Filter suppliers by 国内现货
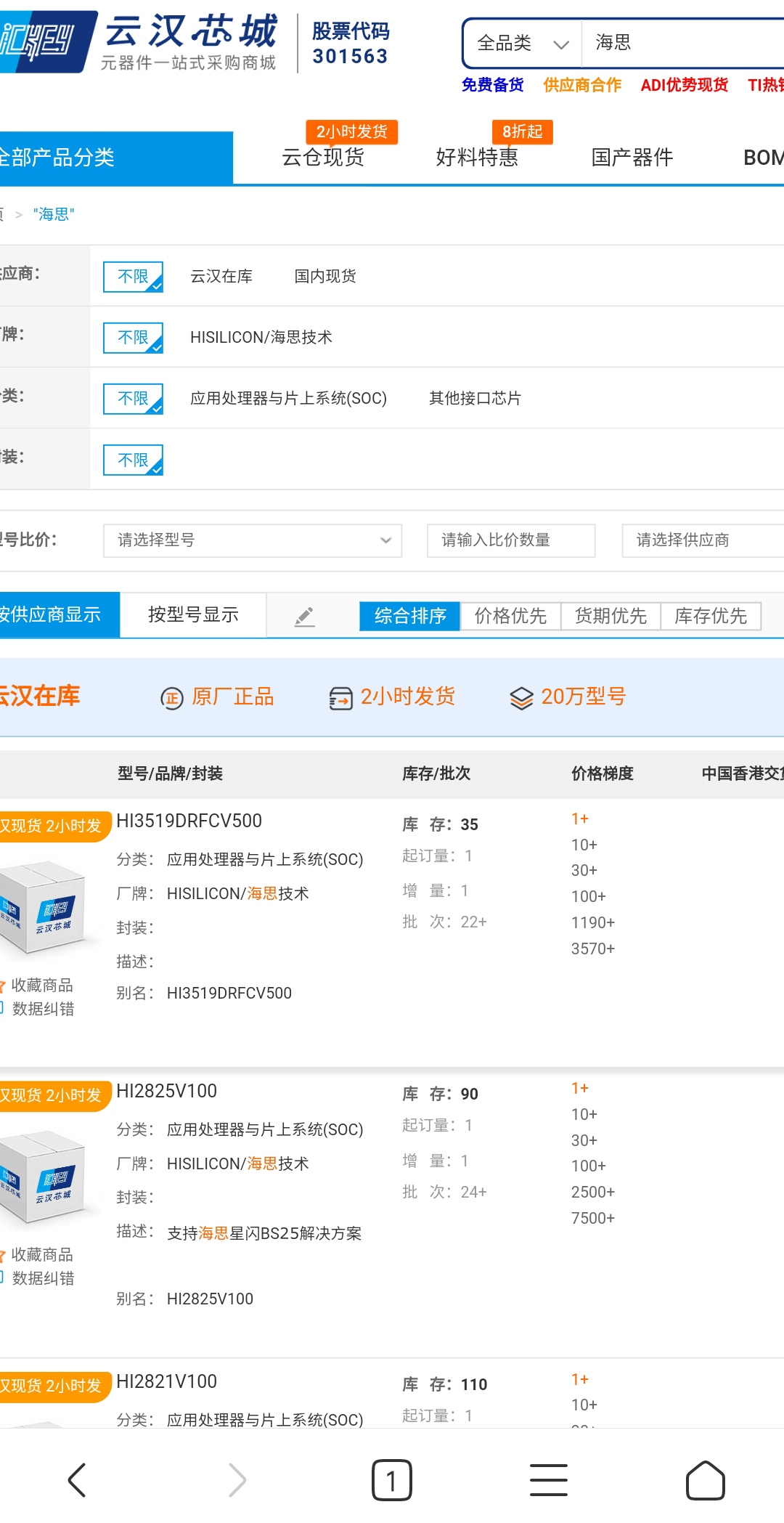Viewport: 784px width, 1523px height. 325,277
